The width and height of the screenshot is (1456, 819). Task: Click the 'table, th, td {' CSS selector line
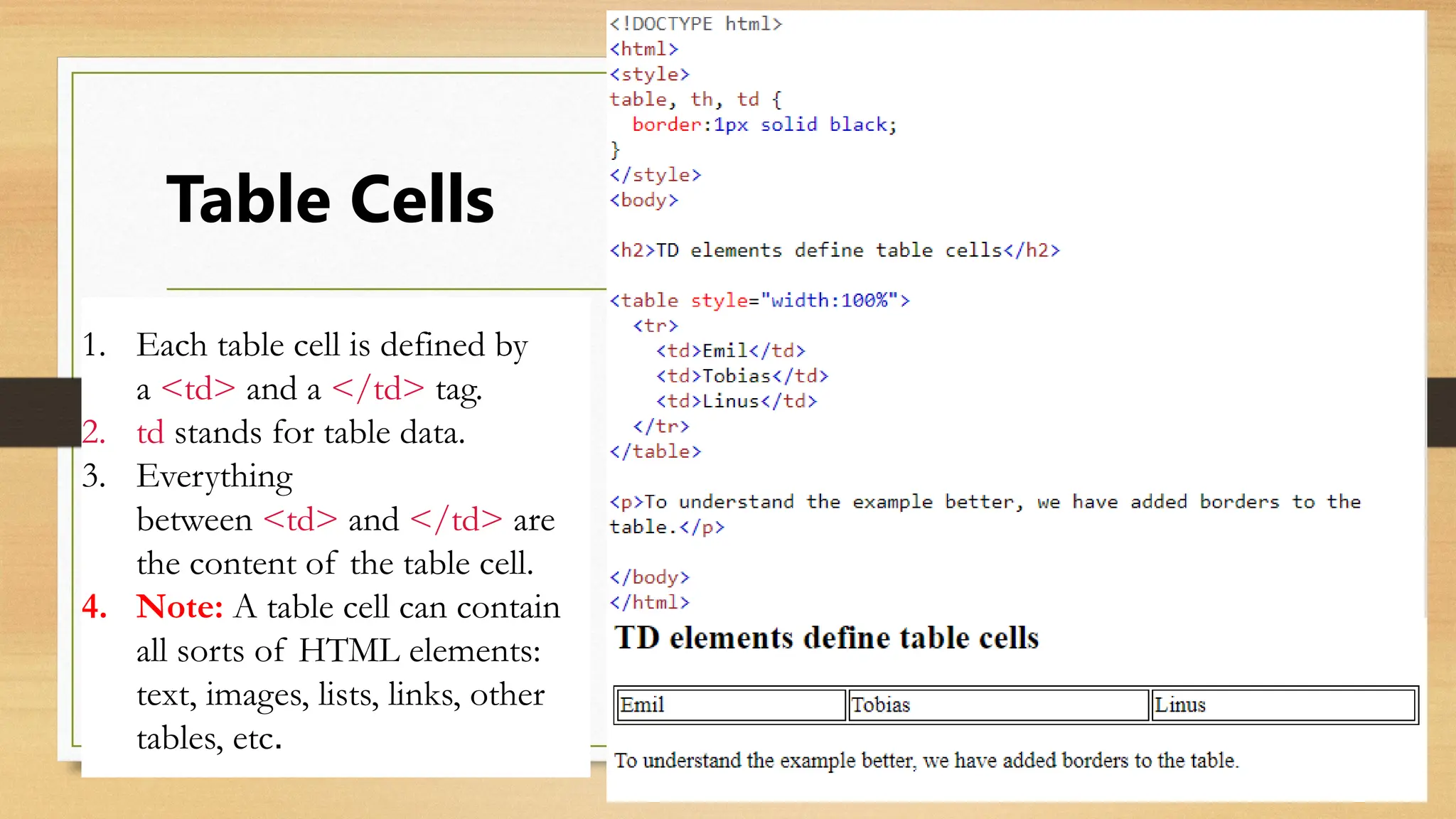pyautogui.click(x=696, y=100)
